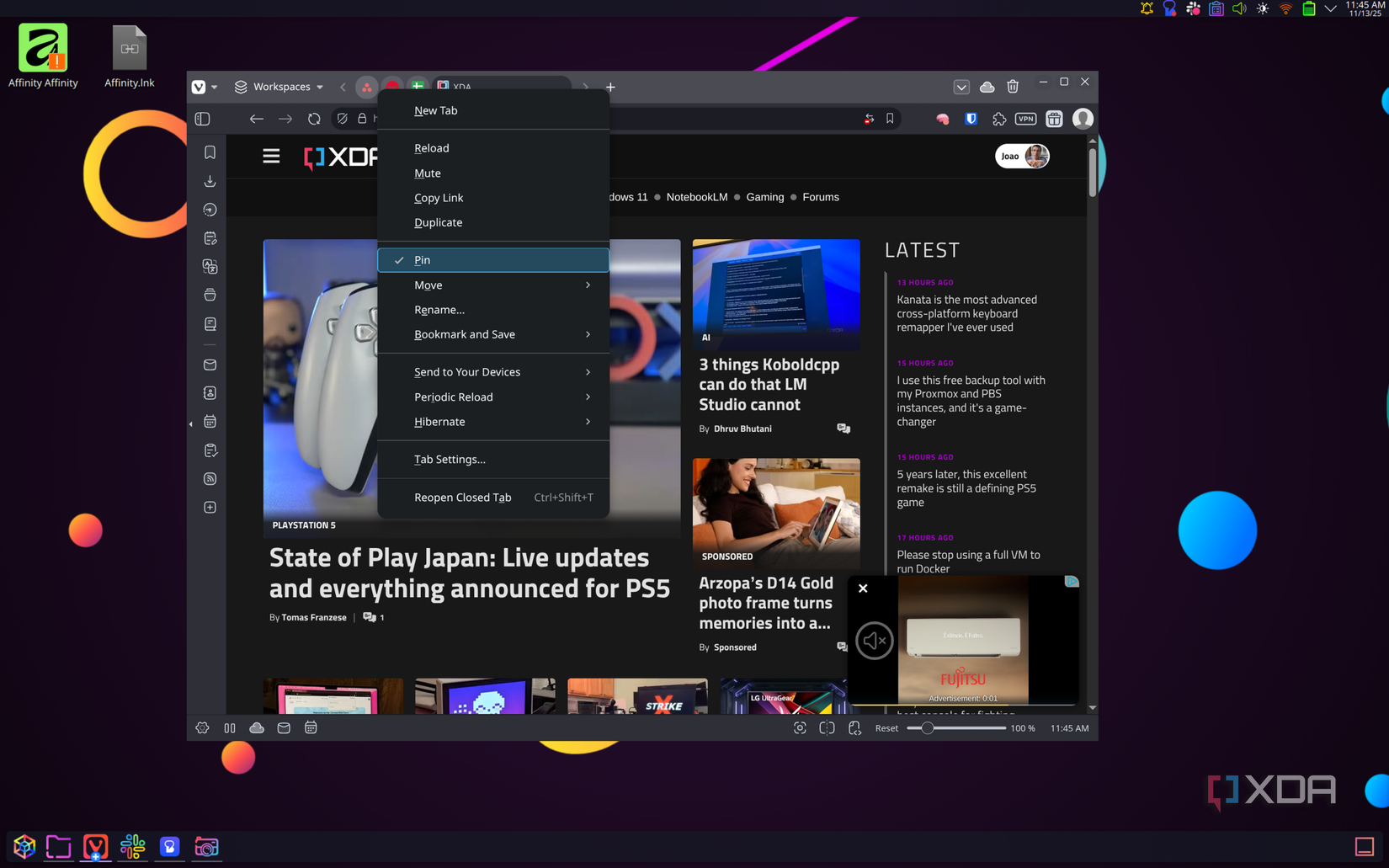Open Vivaldi Mail from the sidebar
Viewport: 1389px width, 868px height.
[x=210, y=365]
